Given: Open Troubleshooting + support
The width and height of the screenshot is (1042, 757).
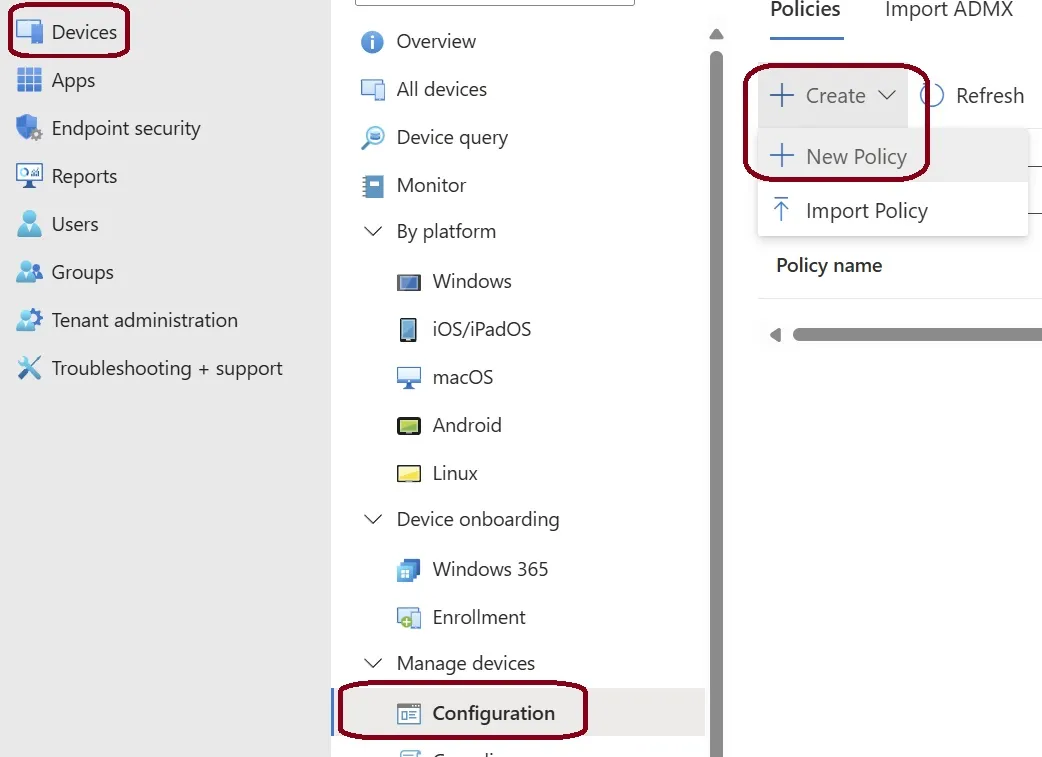Looking at the screenshot, I should [167, 368].
